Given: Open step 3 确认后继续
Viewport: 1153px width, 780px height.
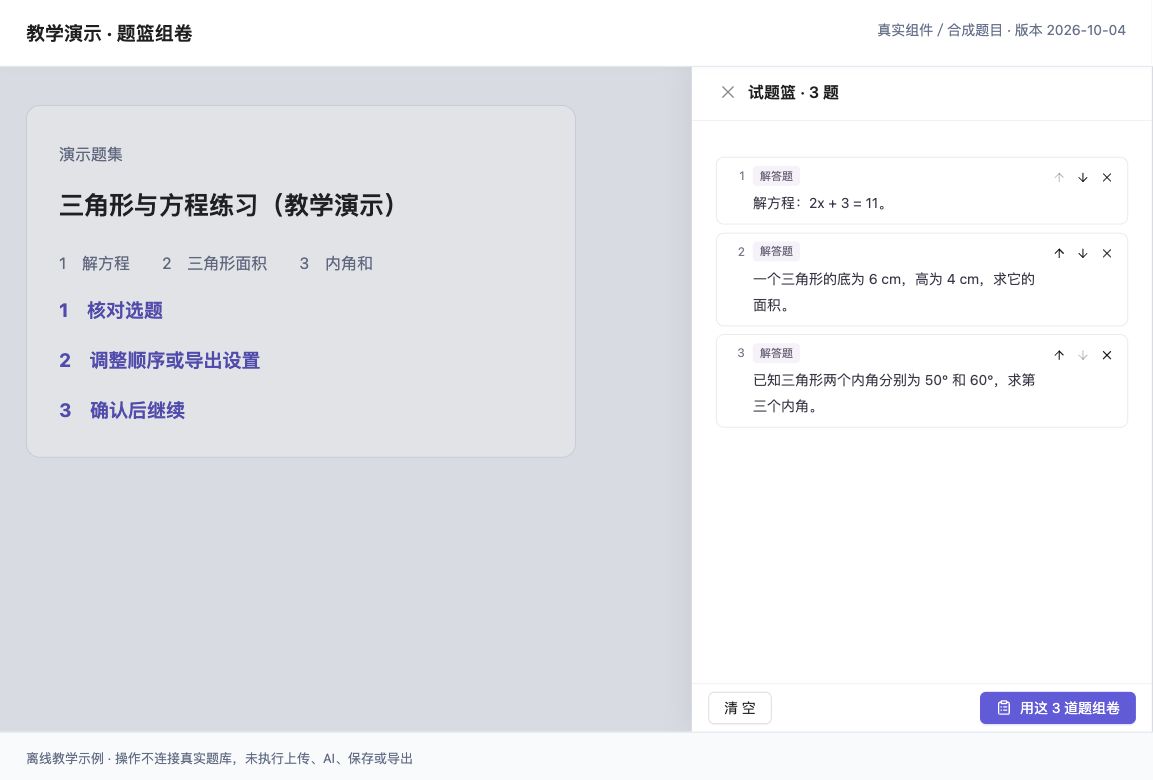Looking at the screenshot, I should [x=122, y=410].
